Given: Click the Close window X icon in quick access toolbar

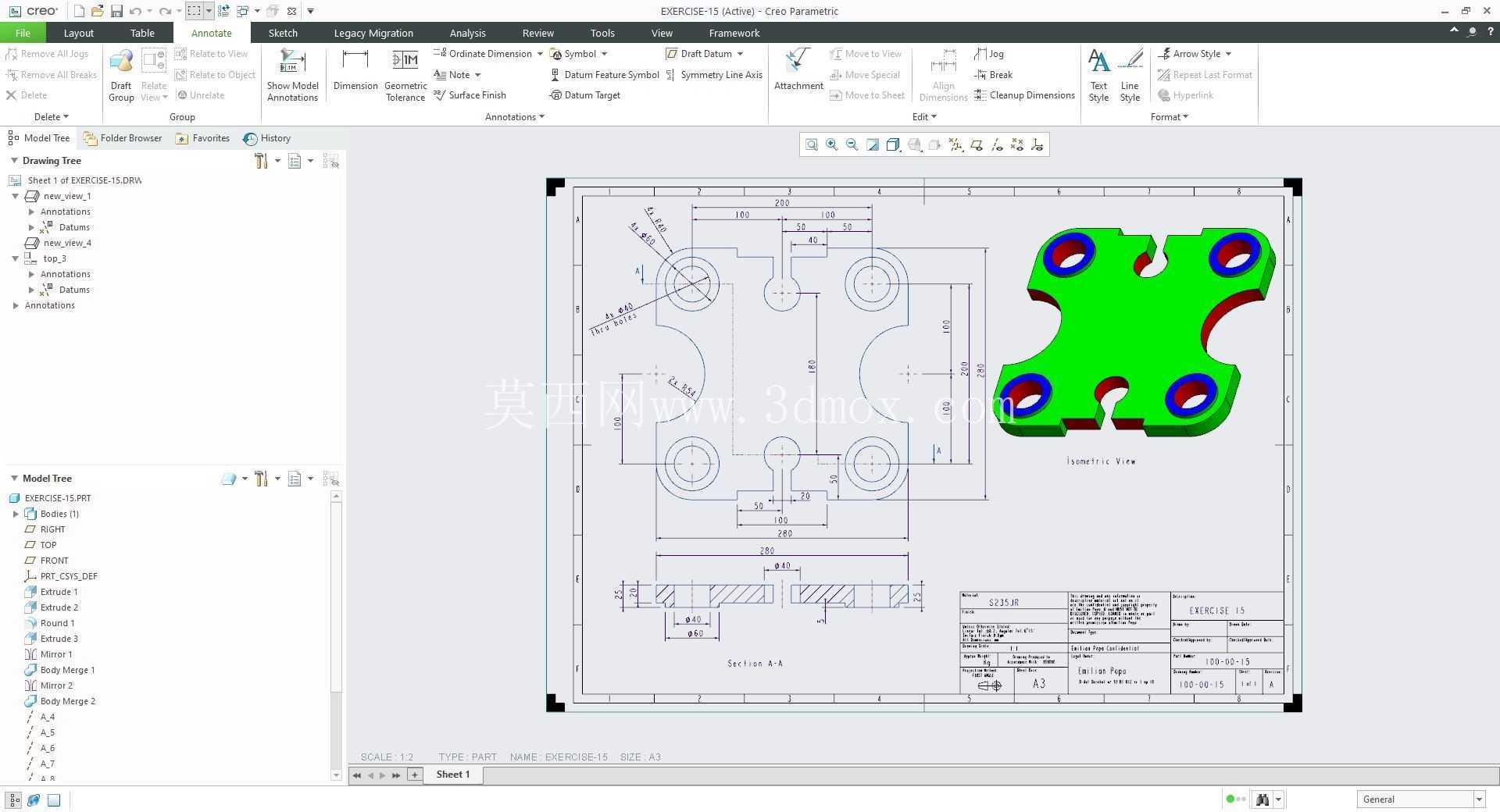Looking at the screenshot, I should (x=291, y=11).
